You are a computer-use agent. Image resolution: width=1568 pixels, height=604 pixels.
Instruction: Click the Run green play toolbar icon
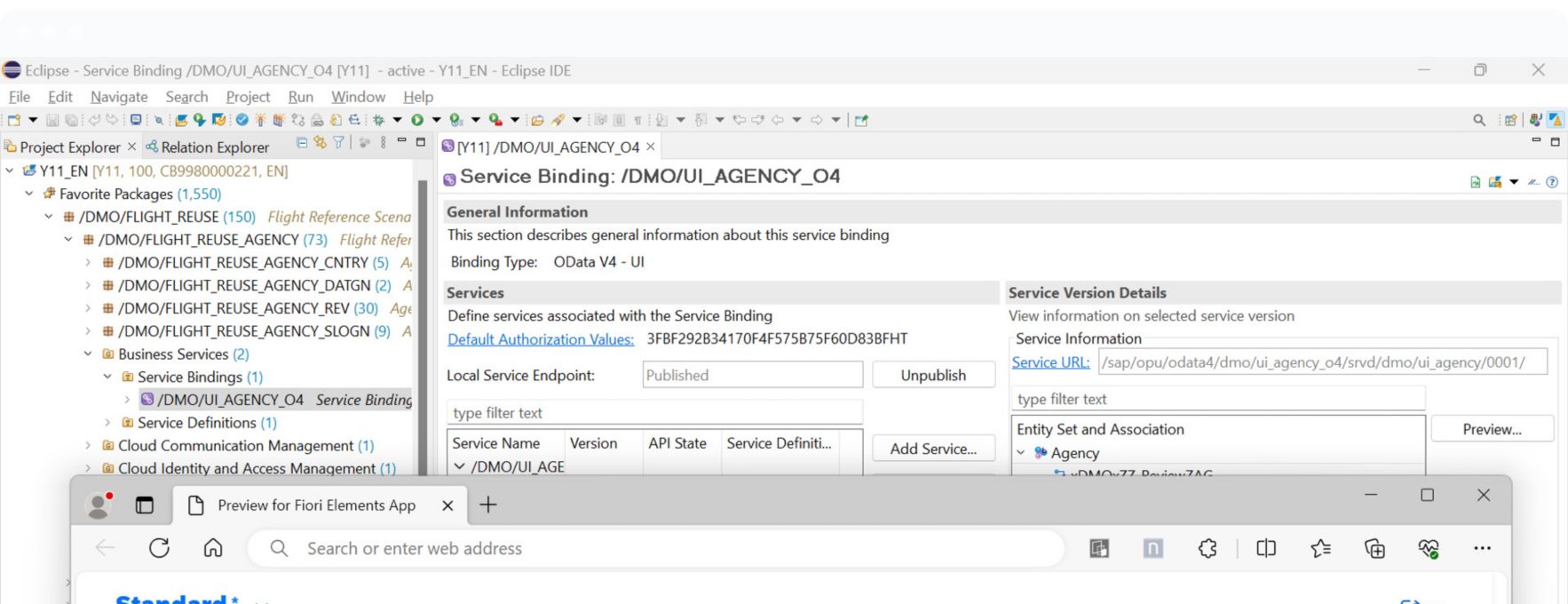[416, 120]
